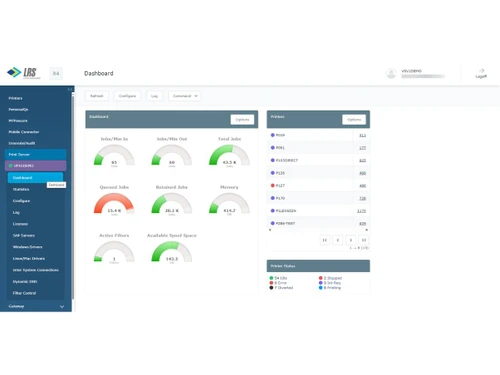Open SAP Servers in the sidebar

point(24,235)
